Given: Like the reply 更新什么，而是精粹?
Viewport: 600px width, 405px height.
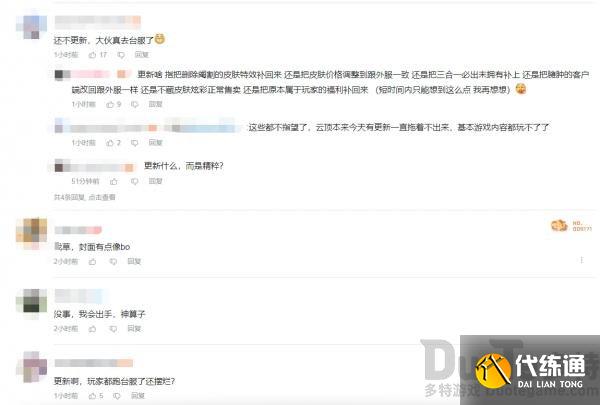Looking at the screenshot, I should click(114, 181).
